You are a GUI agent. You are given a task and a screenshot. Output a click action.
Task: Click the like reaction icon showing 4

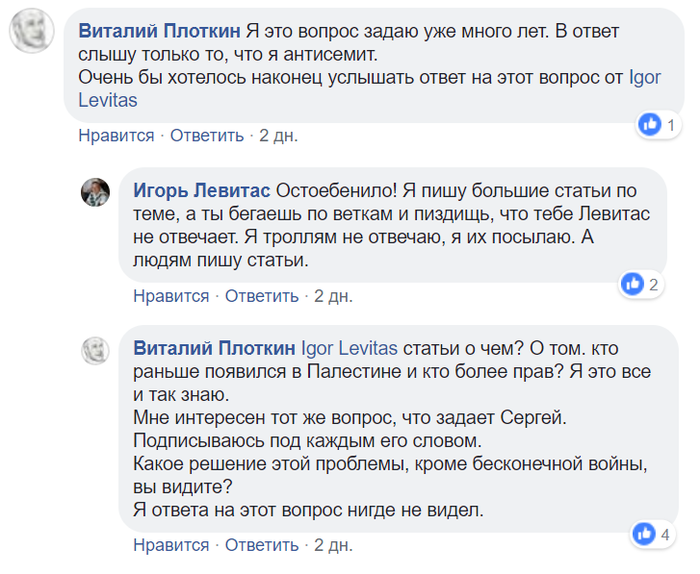(644, 533)
